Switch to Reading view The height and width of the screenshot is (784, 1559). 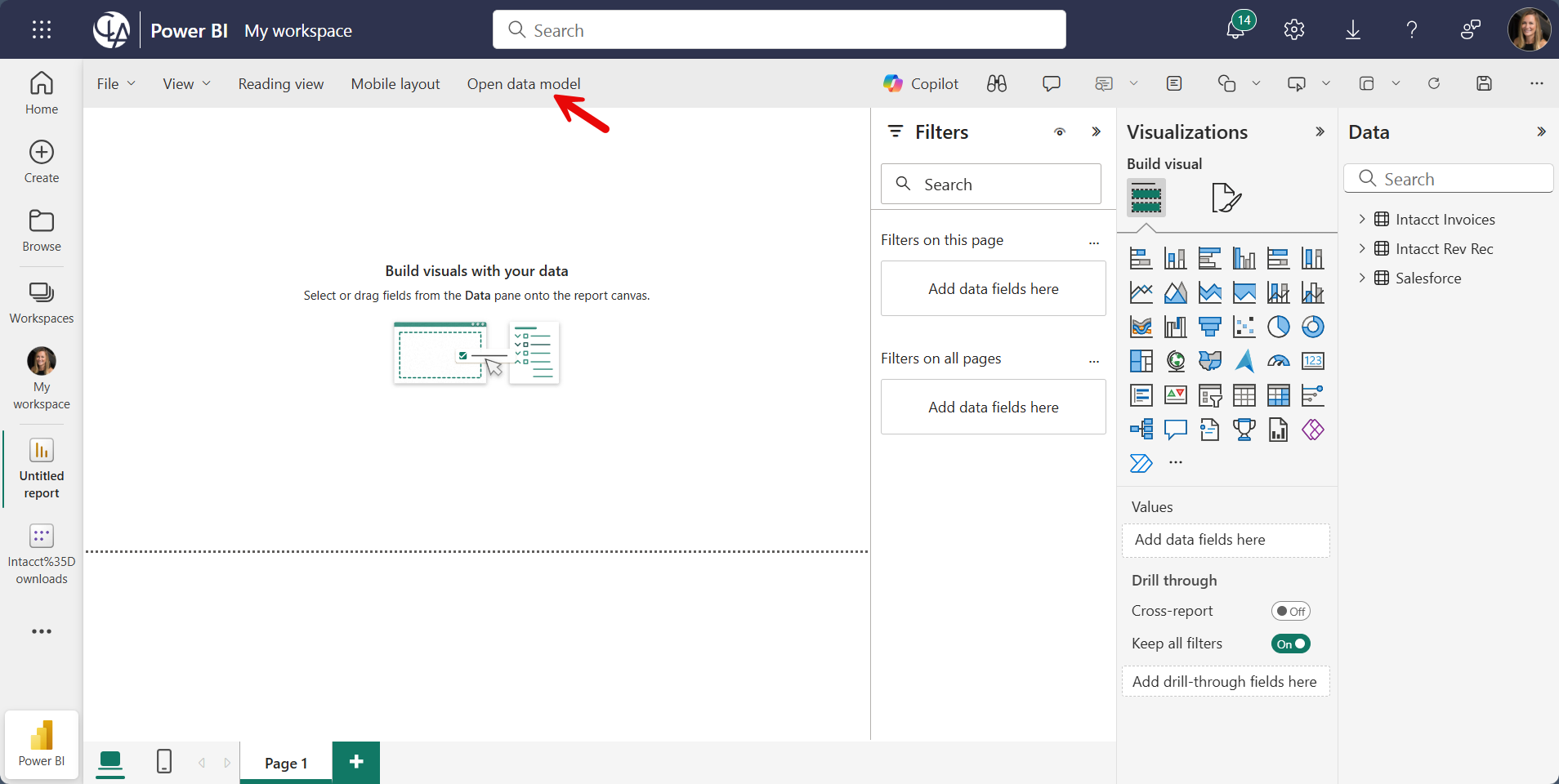(280, 83)
